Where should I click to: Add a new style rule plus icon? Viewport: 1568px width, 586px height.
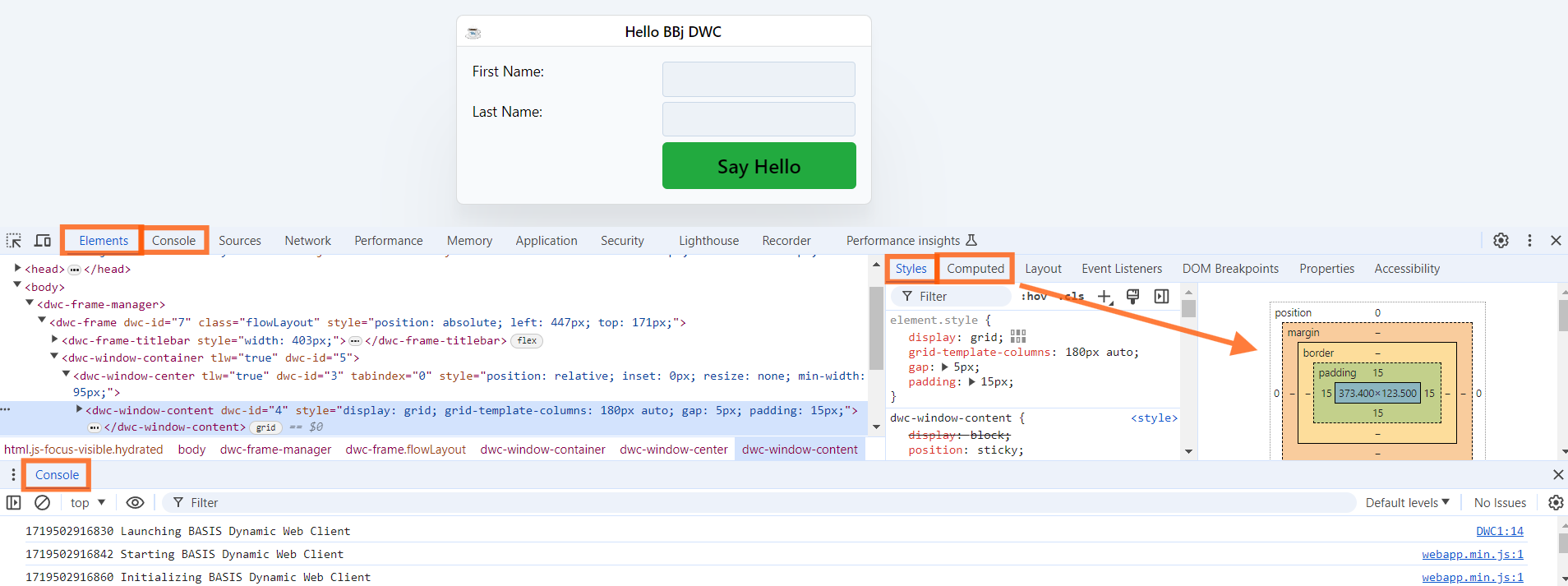point(1105,296)
